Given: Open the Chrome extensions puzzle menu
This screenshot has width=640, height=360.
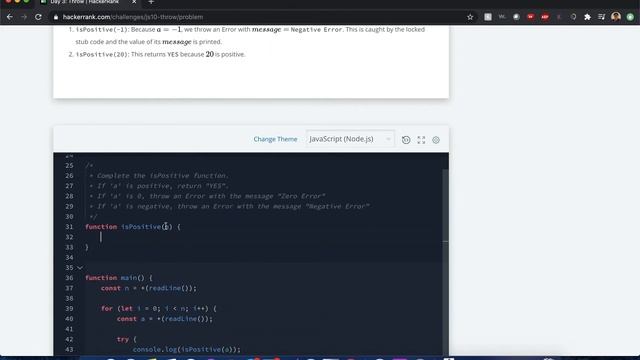Looking at the screenshot, I should (x=587, y=17).
